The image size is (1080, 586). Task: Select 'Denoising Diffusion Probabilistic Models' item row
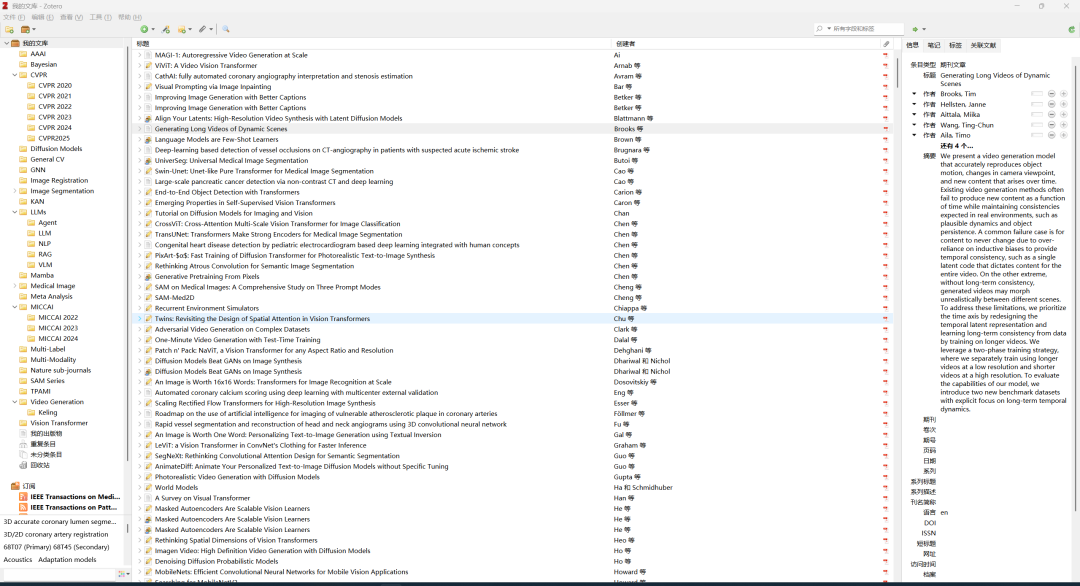click(x=512, y=561)
